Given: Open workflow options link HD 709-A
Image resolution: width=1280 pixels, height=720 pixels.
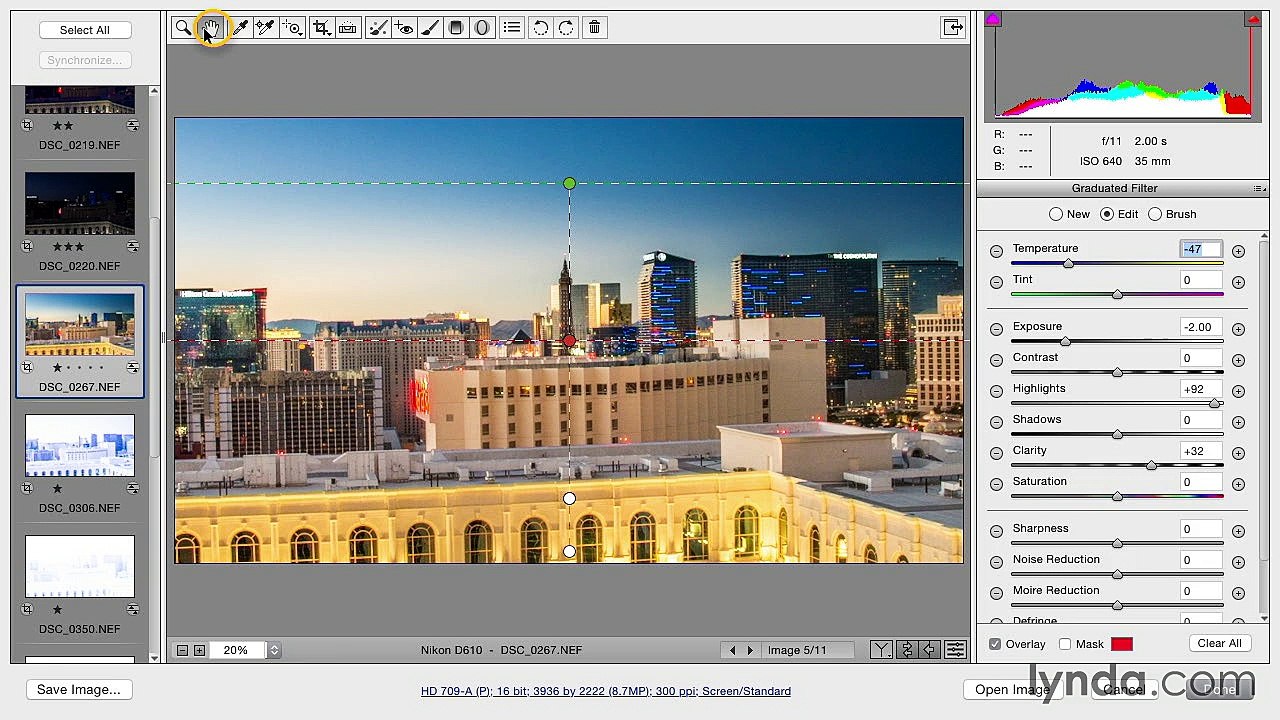Looking at the screenshot, I should click(606, 691).
